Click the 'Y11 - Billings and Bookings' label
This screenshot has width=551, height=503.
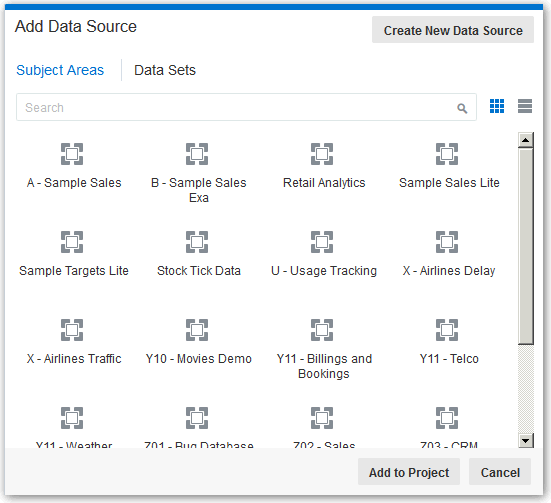click(x=324, y=366)
